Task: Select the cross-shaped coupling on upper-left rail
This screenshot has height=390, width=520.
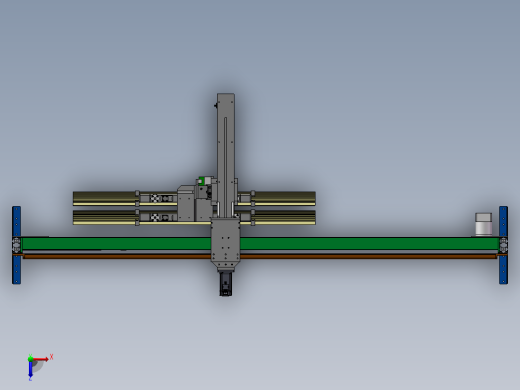Action: [x=155, y=198]
